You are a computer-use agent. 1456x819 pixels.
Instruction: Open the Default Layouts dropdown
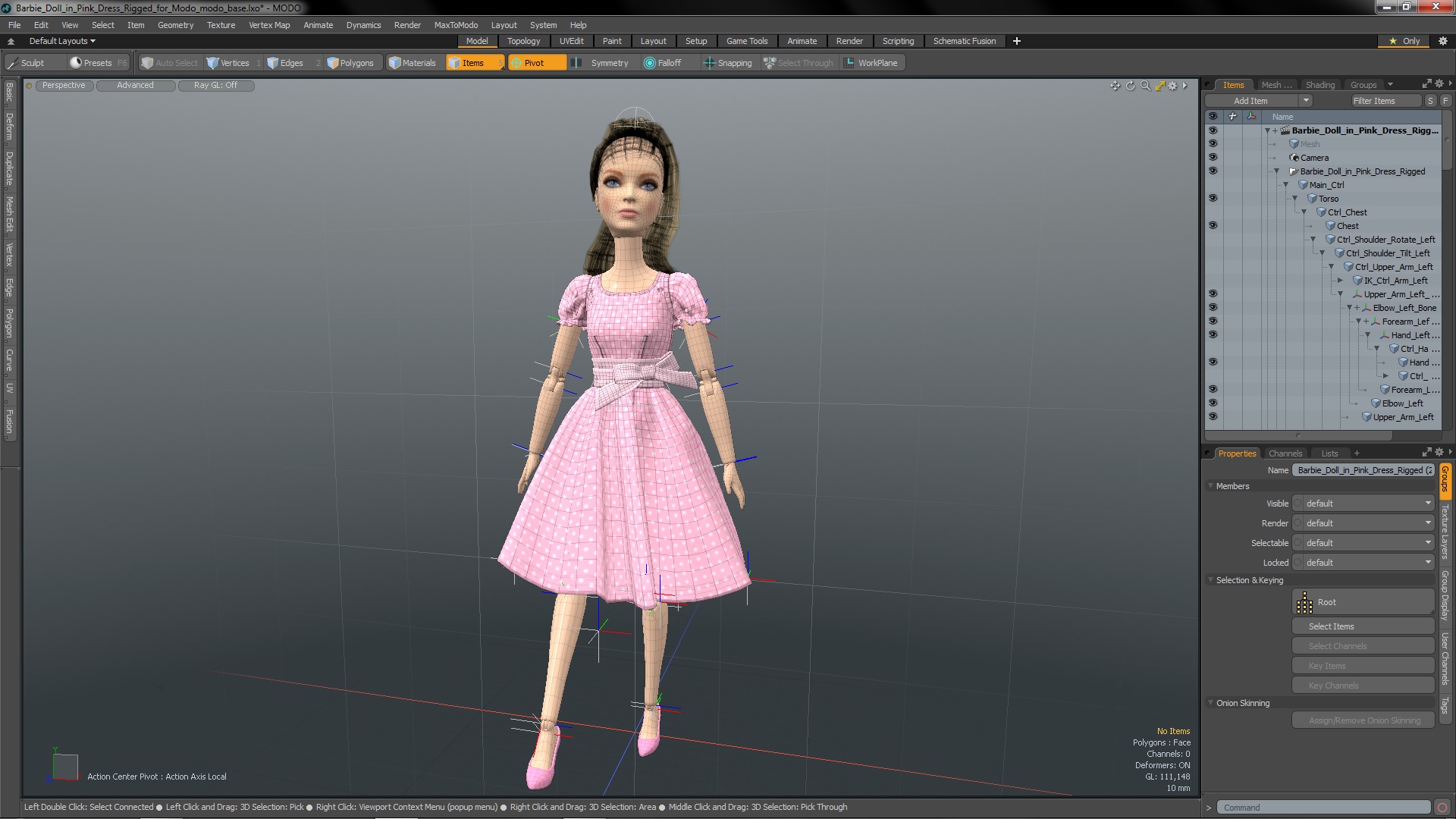[62, 41]
